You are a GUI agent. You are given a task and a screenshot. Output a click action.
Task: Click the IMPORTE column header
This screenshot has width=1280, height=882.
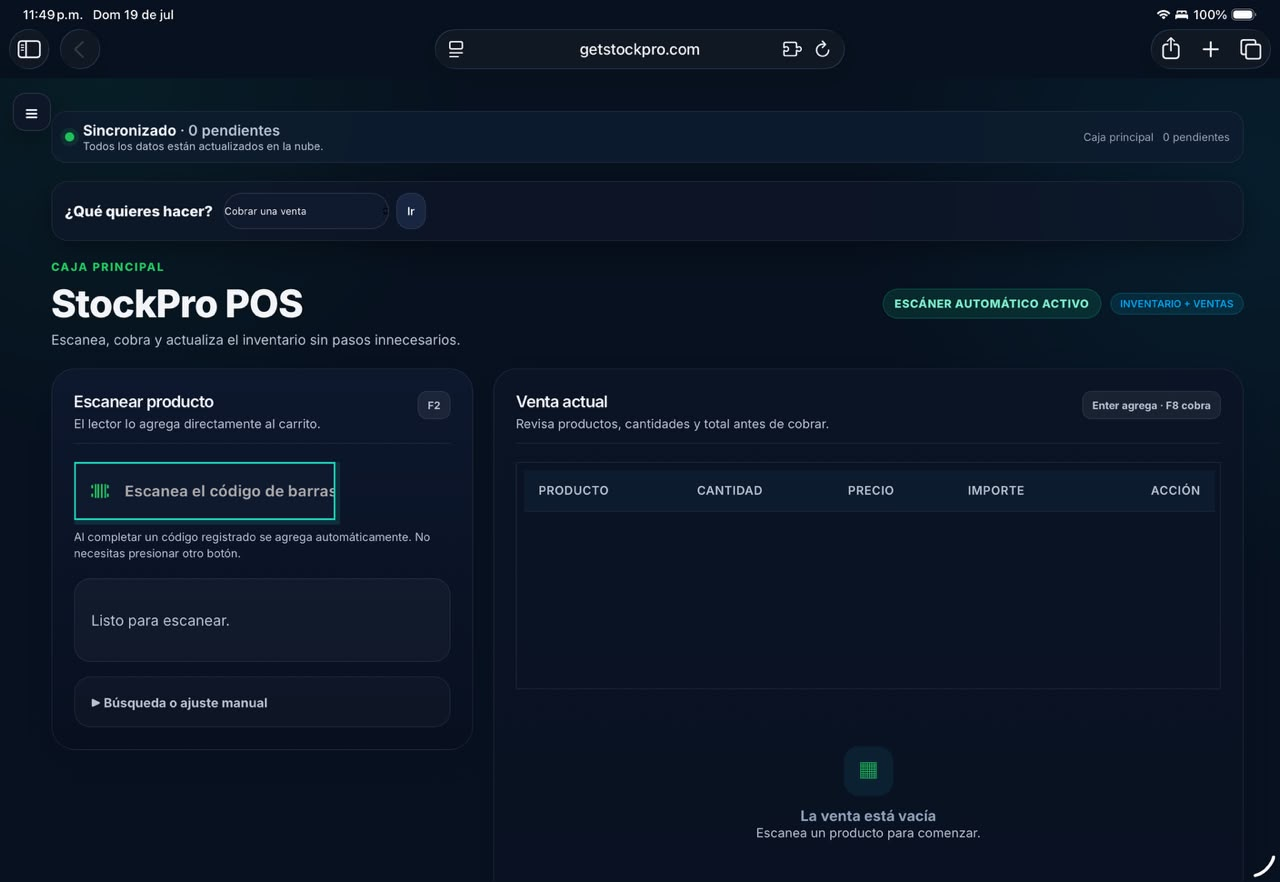tap(995, 490)
